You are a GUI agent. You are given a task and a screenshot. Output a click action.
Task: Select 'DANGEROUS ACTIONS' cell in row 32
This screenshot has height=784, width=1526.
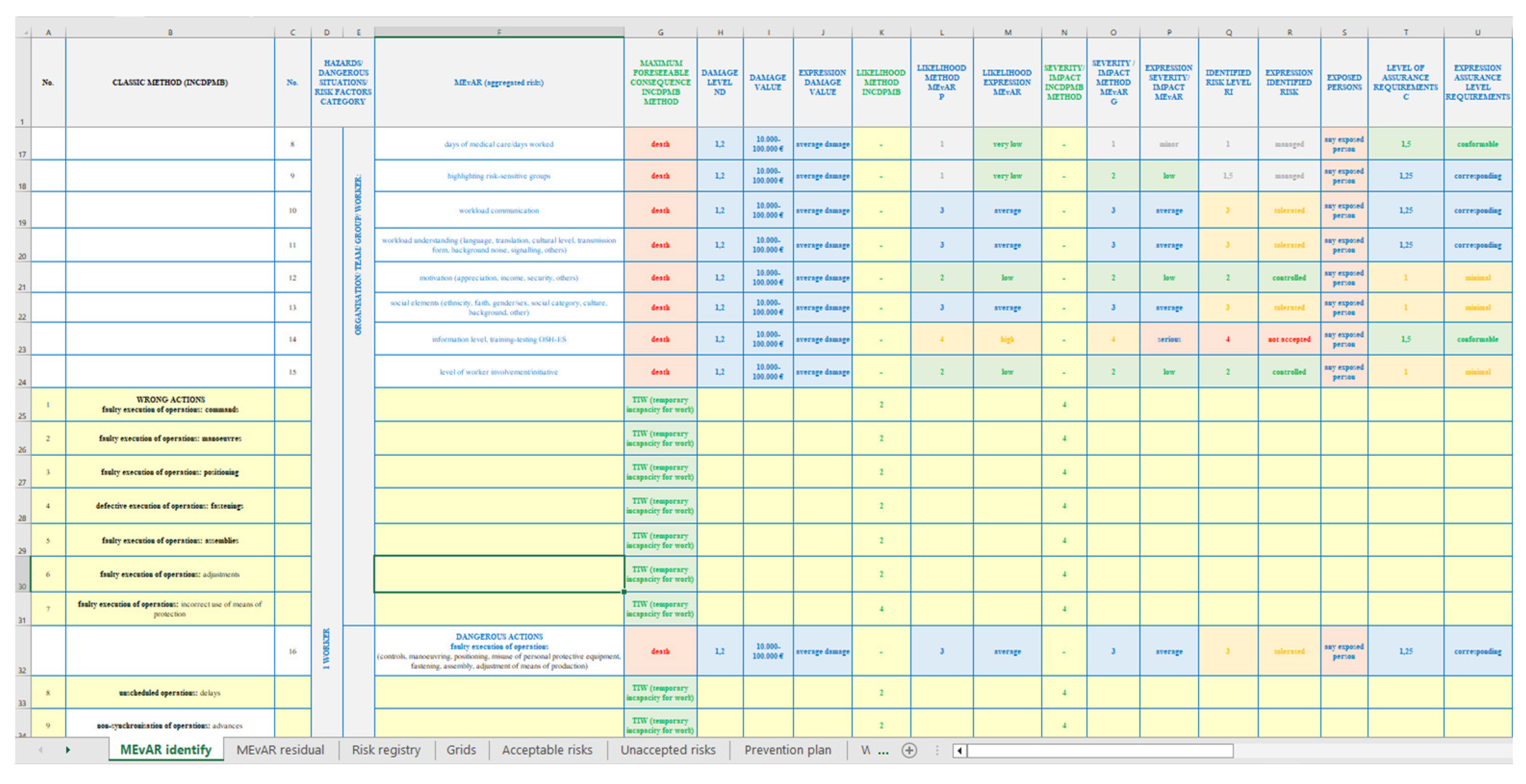coord(499,651)
